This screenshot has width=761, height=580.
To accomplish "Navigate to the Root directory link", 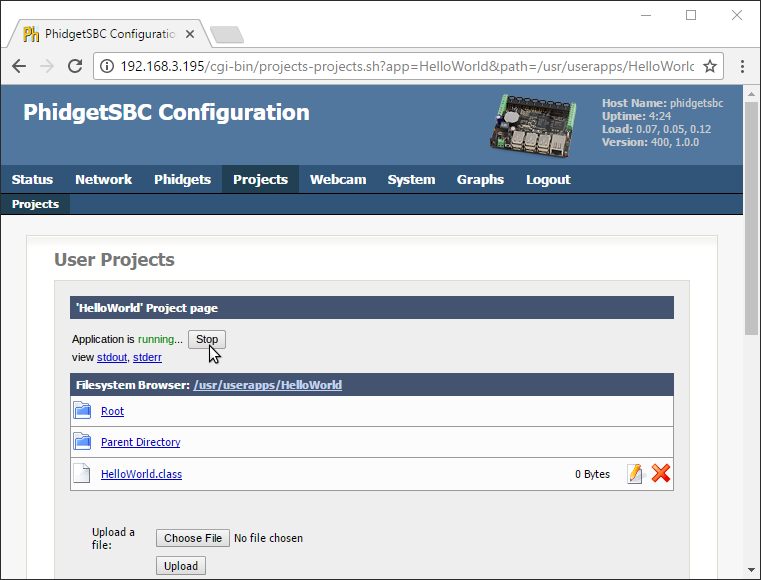I will pyautogui.click(x=112, y=411).
